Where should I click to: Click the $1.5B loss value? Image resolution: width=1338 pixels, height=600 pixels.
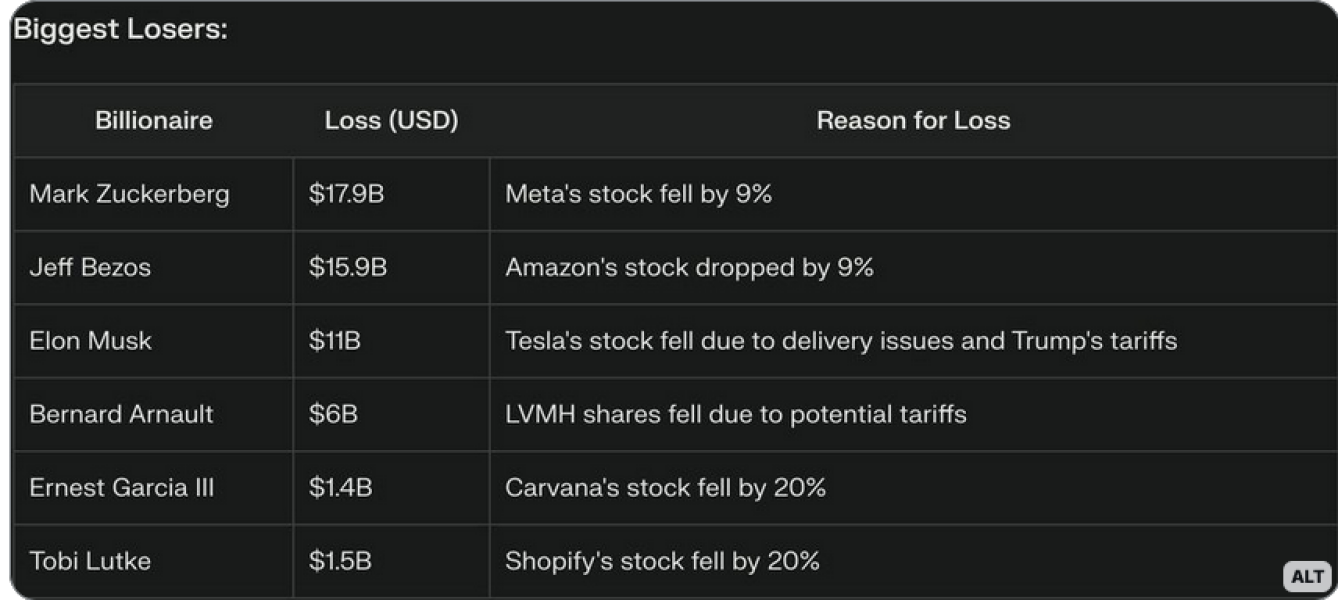340,561
